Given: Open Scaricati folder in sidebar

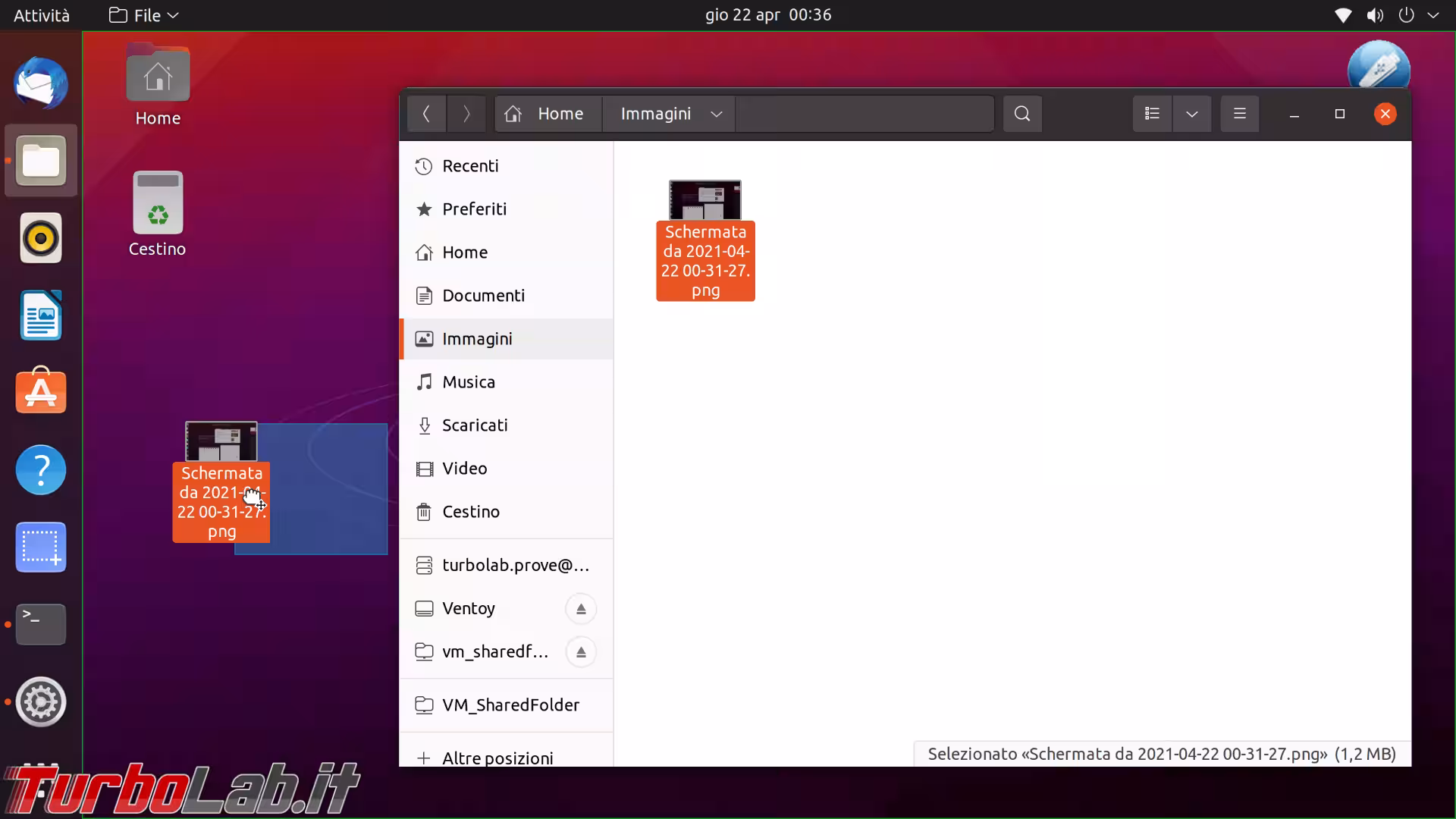Looking at the screenshot, I should click(x=475, y=425).
